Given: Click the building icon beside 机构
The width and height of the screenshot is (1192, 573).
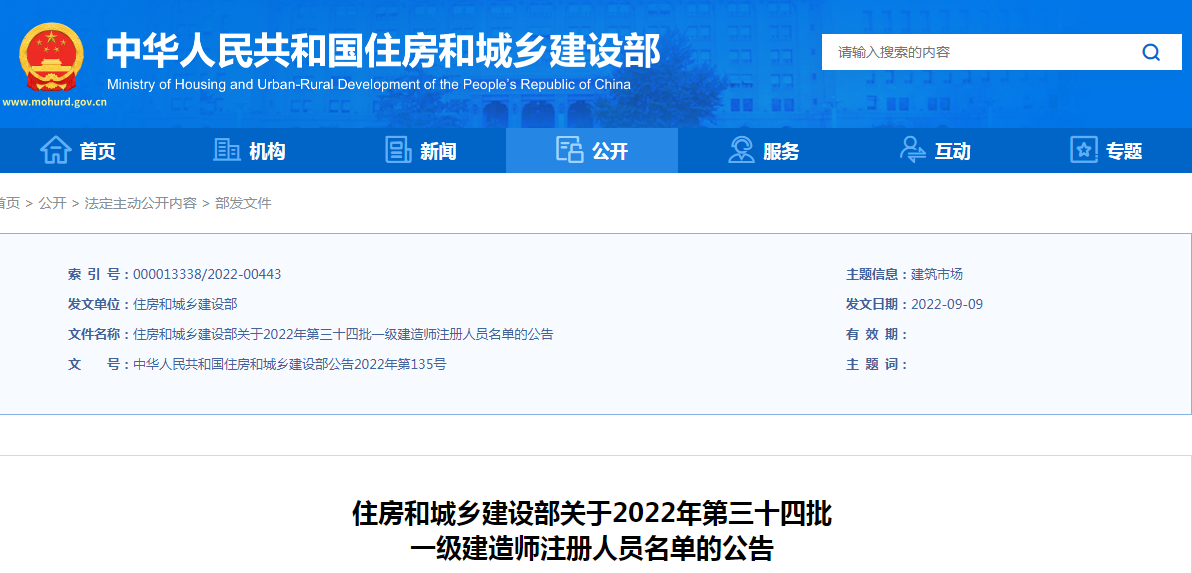Looking at the screenshot, I should (x=227, y=150).
